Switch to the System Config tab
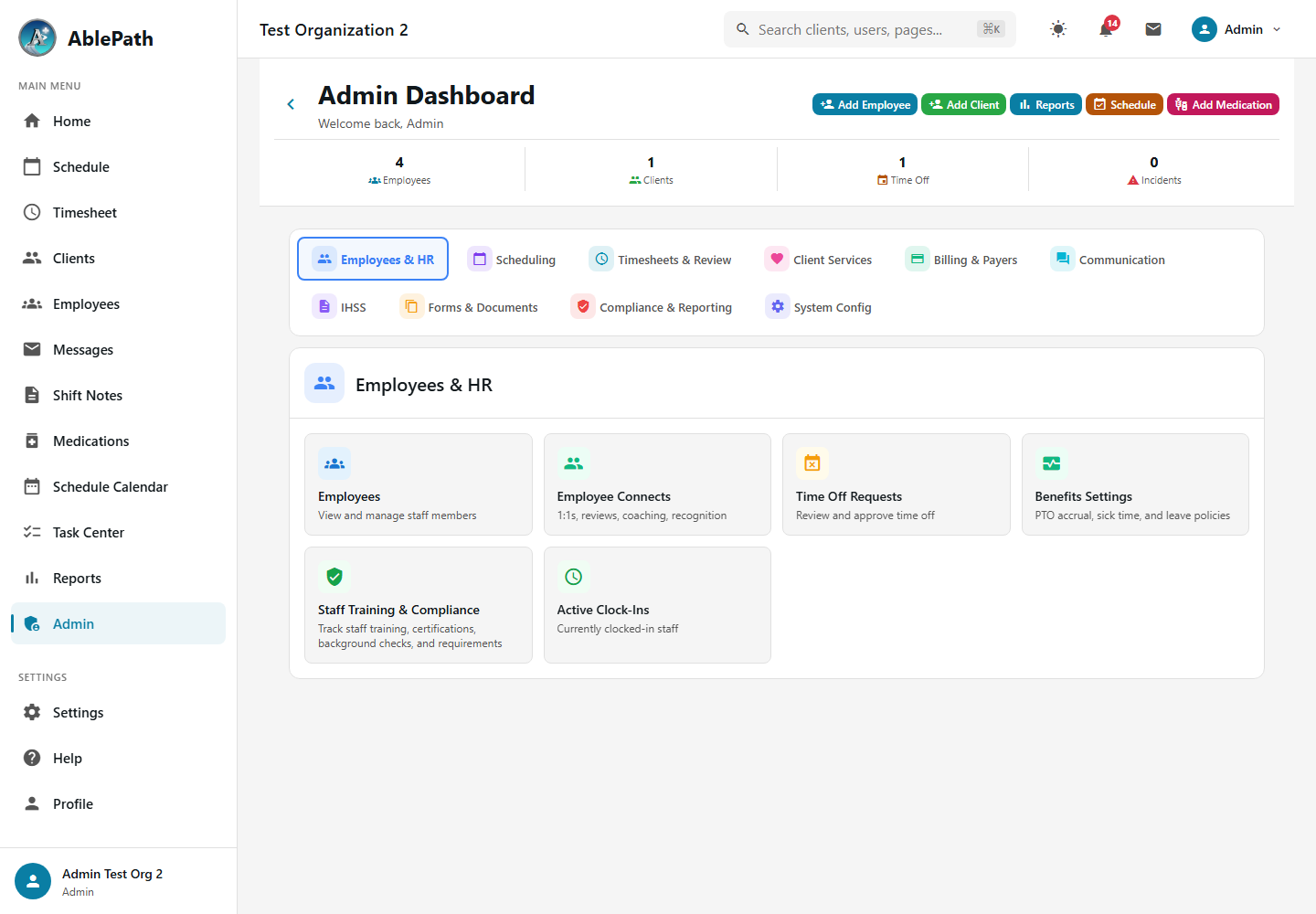The width and height of the screenshot is (1316, 914). pos(819,307)
